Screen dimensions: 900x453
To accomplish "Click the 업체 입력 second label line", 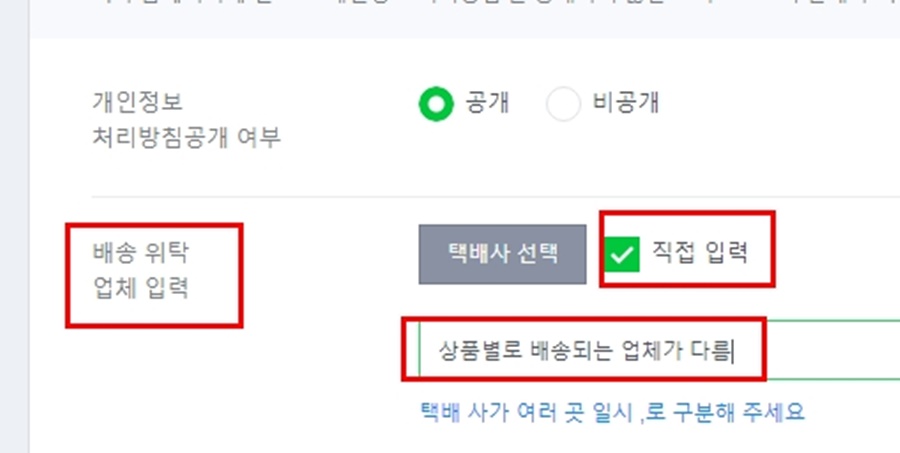I will coord(141,288).
